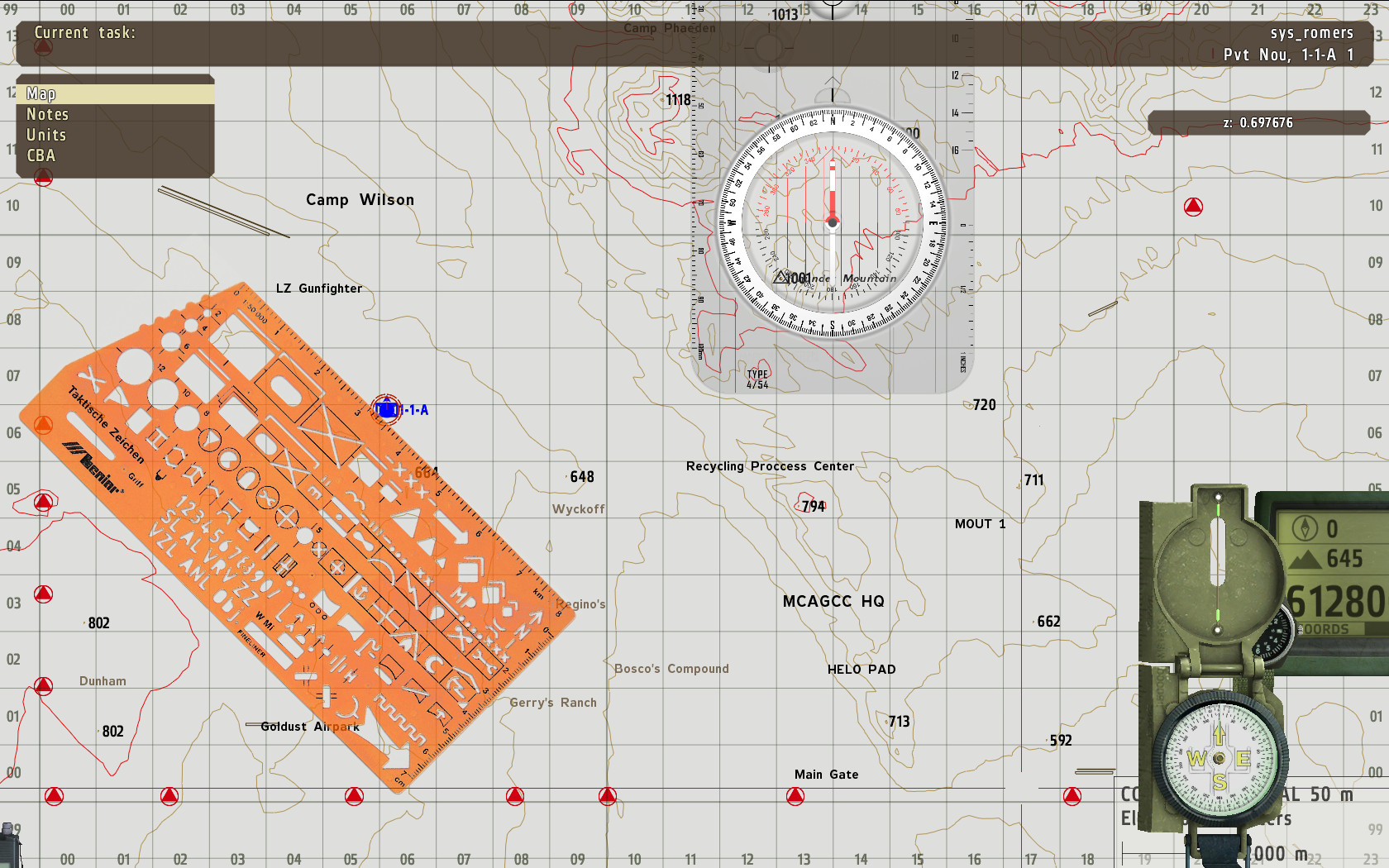Click the TYPE 4/54 text on compass baseplate
The image size is (1389, 868).
point(757,379)
